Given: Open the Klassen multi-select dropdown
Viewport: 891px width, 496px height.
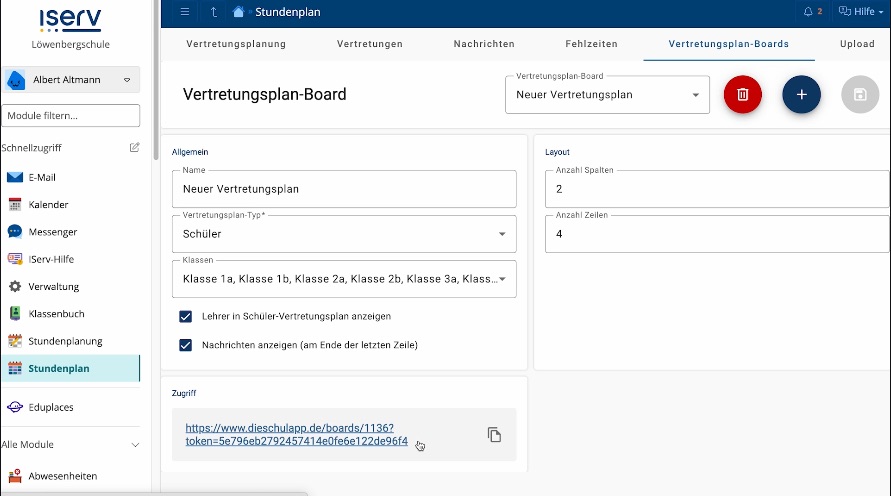Looking at the screenshot, I should pos(344,279).
